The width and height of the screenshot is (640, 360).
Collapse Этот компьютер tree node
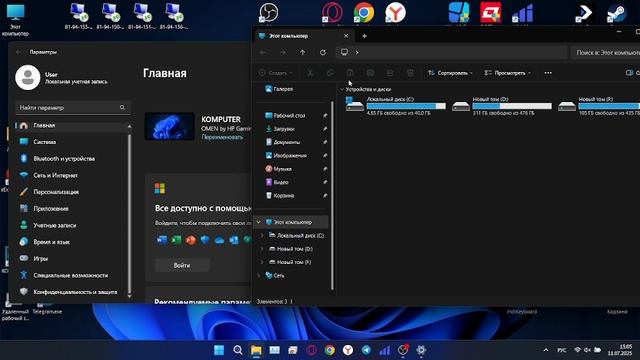click(258, 222)
